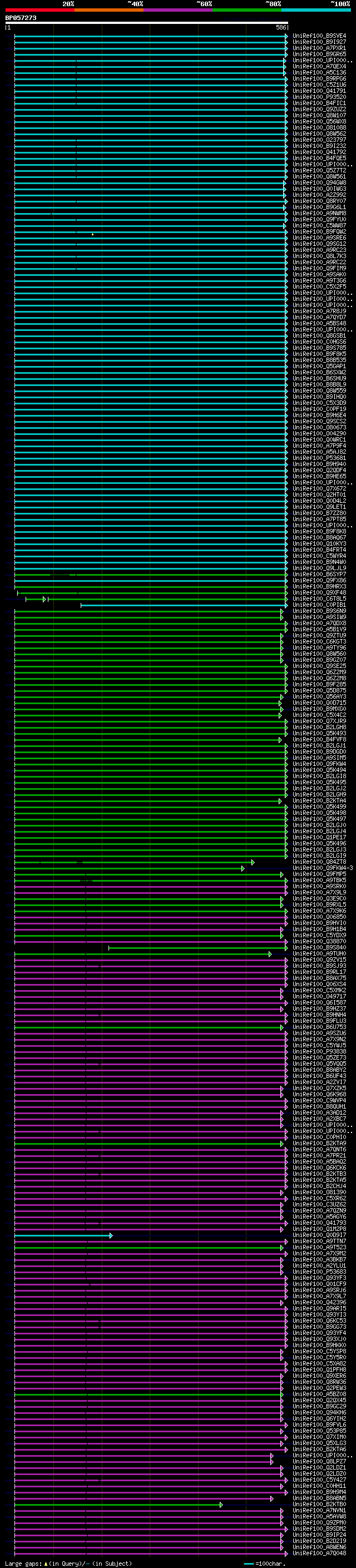Select the UniRef100_C5WW87 label
Screen dimensions: 356x1568
coord(319,225)
